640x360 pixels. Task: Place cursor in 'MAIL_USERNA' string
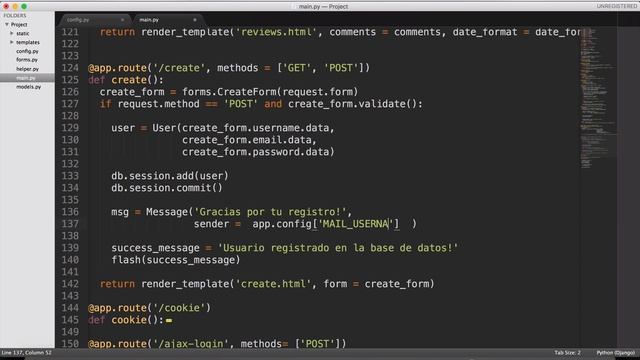click(x=355, y=224)
